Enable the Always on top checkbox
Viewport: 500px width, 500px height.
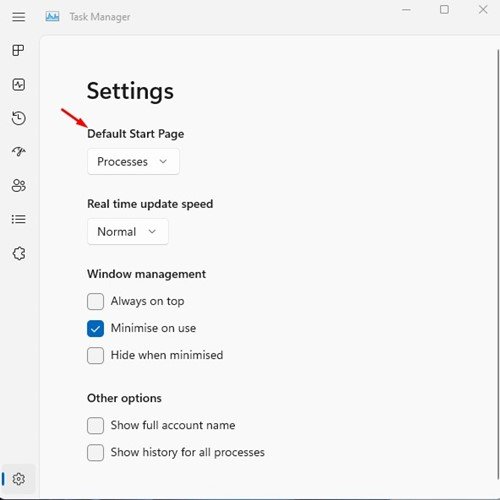(x=95, y=301)
